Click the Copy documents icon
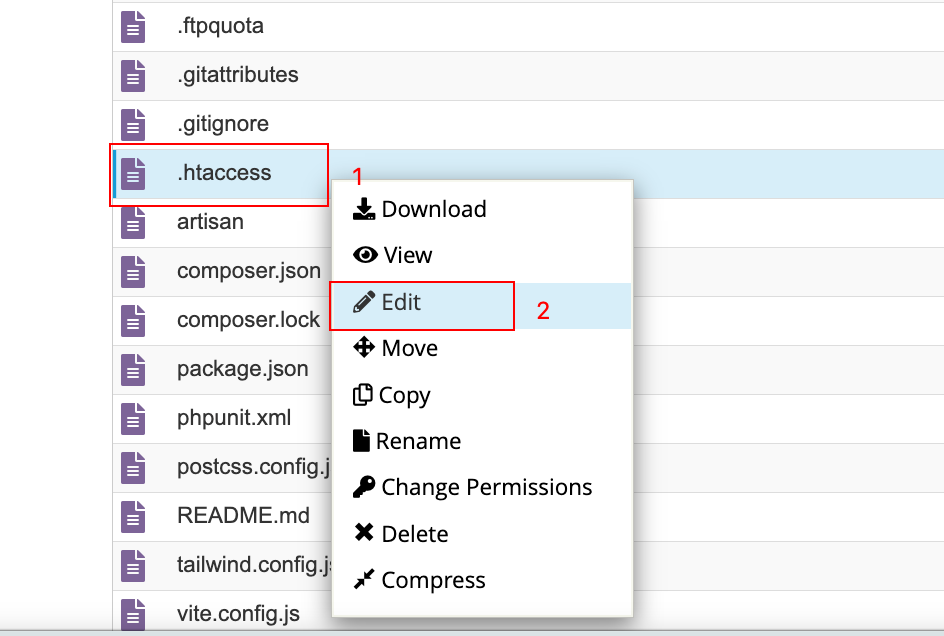 pyautogui.click(x=362, y=394)
